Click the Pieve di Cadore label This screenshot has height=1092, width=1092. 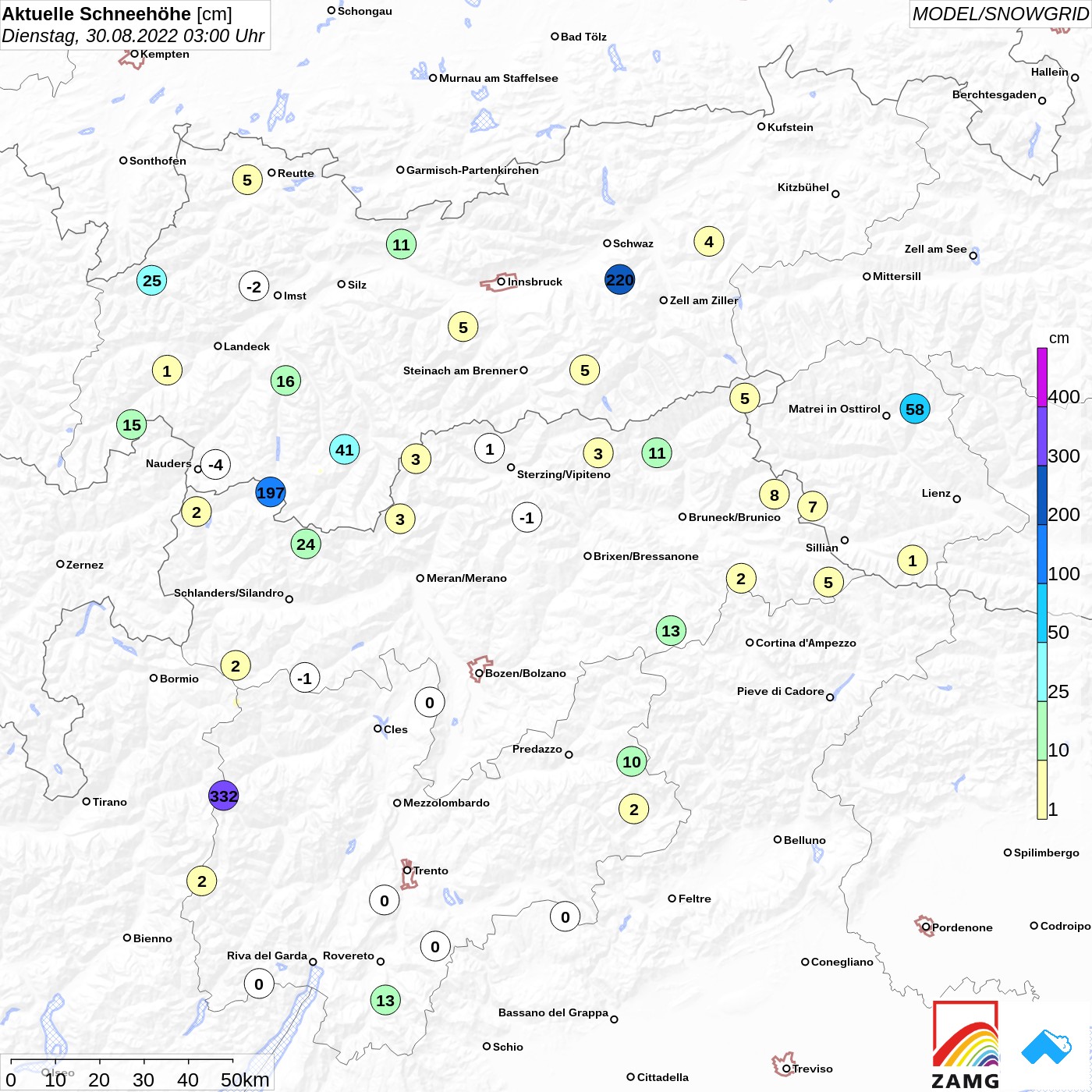pos(781,691)
